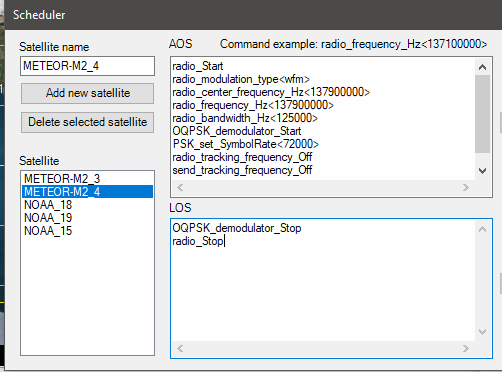This screenshot has width=502, height=372.
Task: Click the radio_center_frequency_Hz<137900000> line
Action: [x=271, y=92]
